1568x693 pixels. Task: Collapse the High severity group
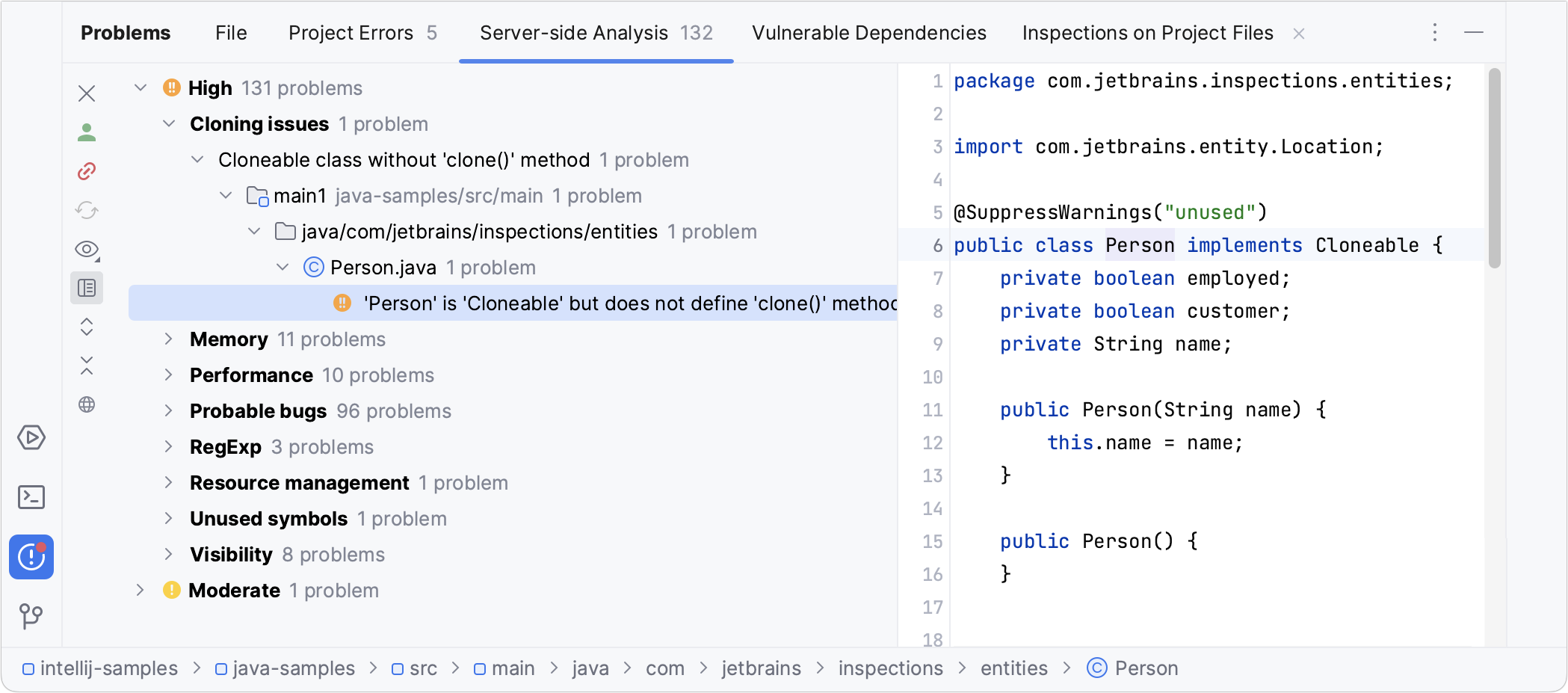point(141,88)
